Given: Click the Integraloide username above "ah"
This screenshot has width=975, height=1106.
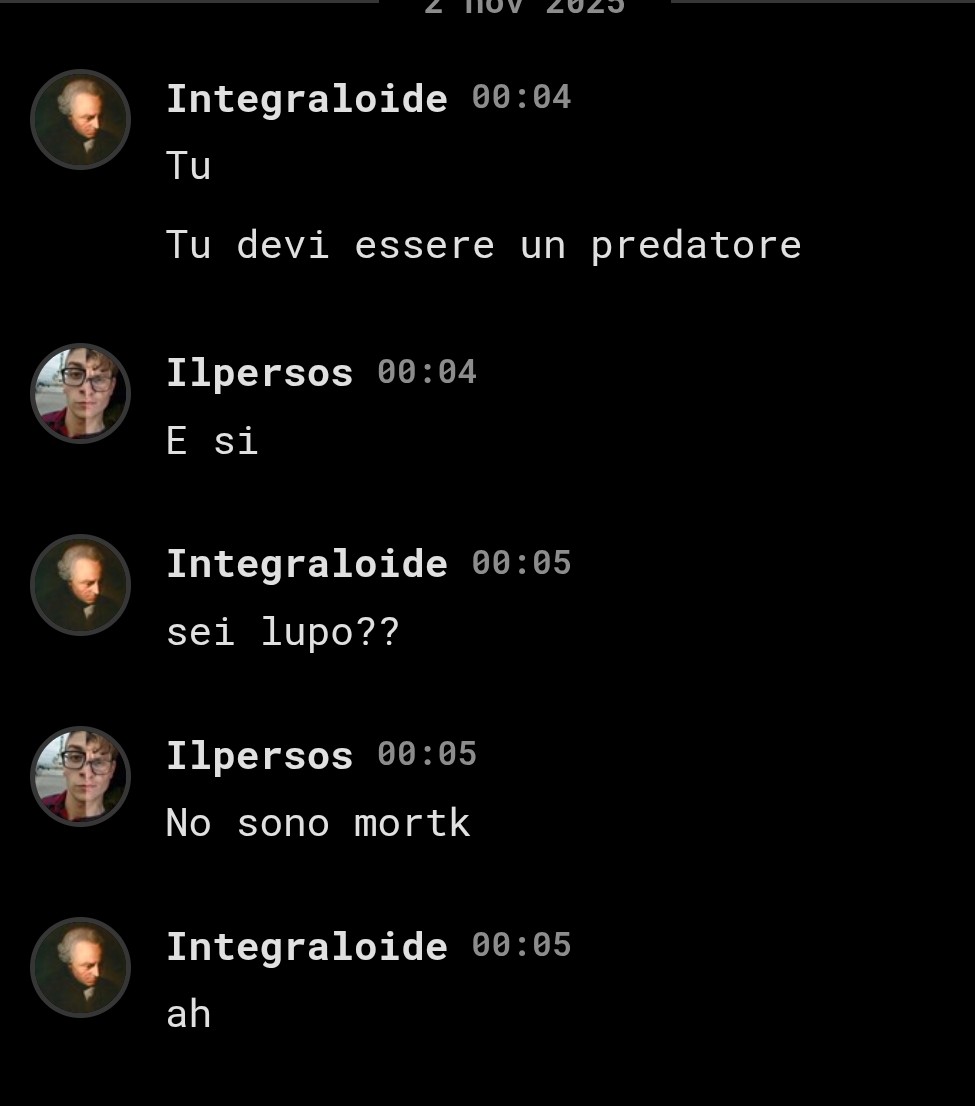Looking at the screenshot, I should pyautogui.click(x=307, y=947).
